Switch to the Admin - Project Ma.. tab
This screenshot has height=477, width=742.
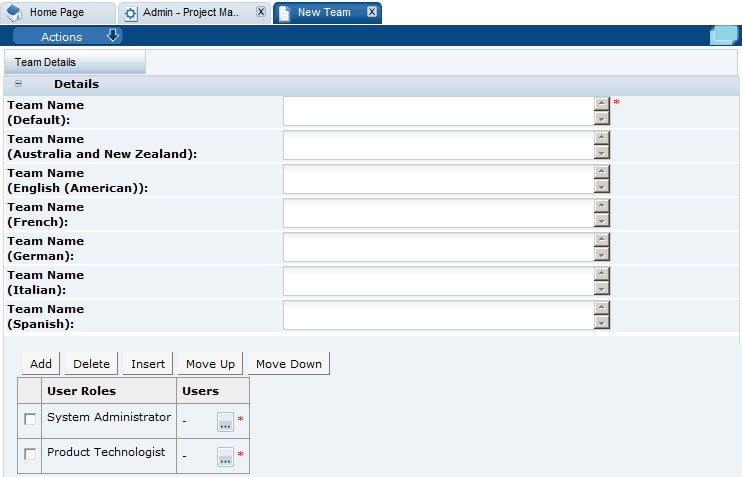point(194,13)
